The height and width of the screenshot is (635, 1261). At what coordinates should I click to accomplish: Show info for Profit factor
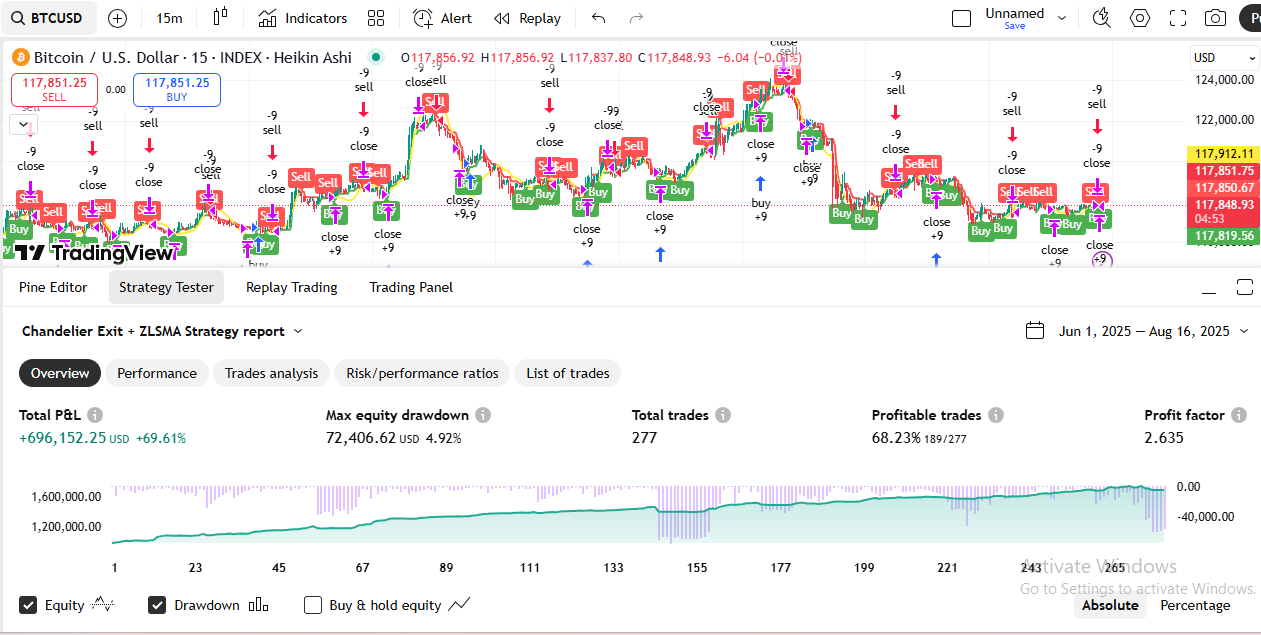coord(1239,415)
